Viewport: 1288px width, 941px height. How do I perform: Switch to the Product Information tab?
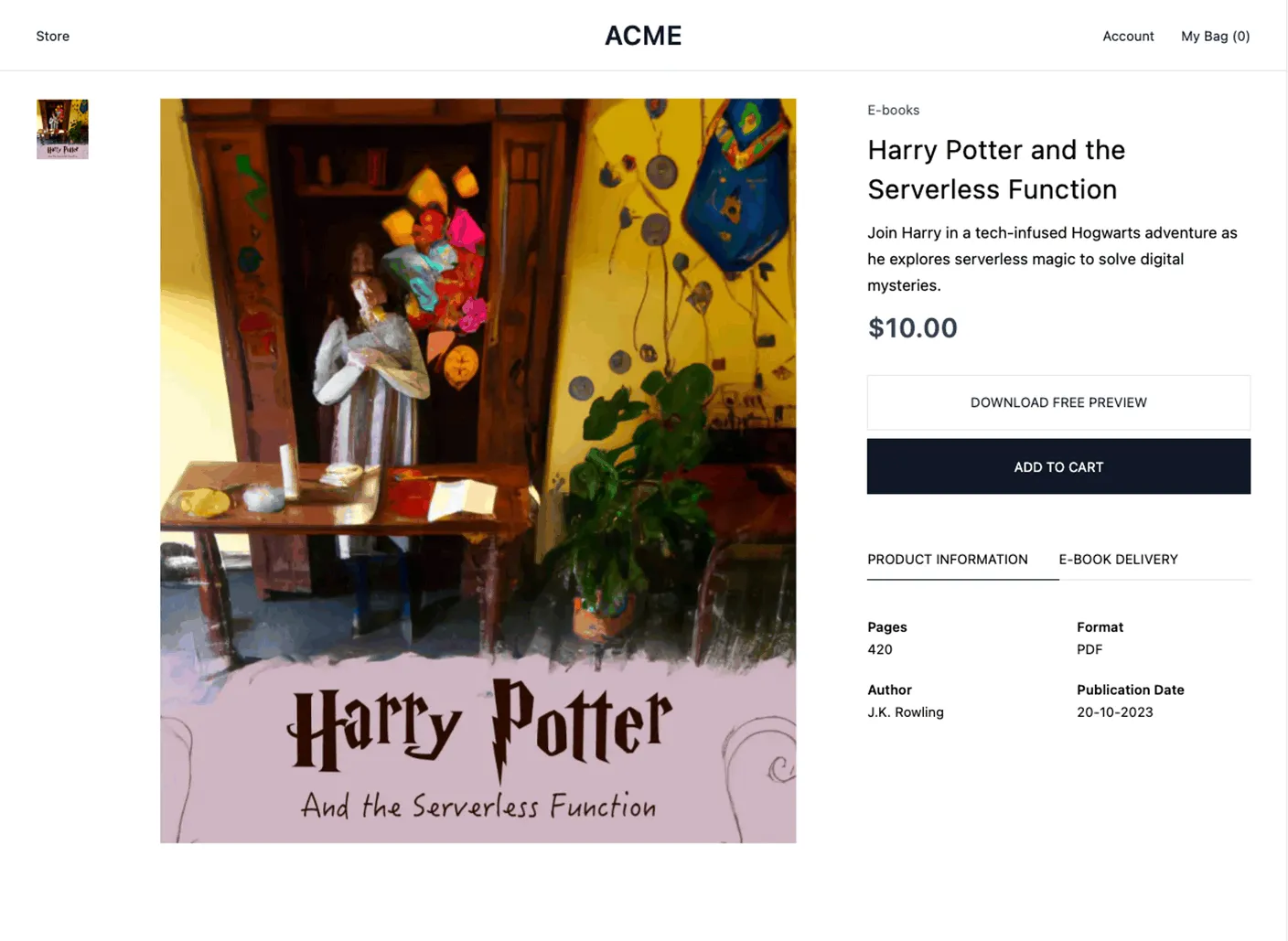coord(947,560)
